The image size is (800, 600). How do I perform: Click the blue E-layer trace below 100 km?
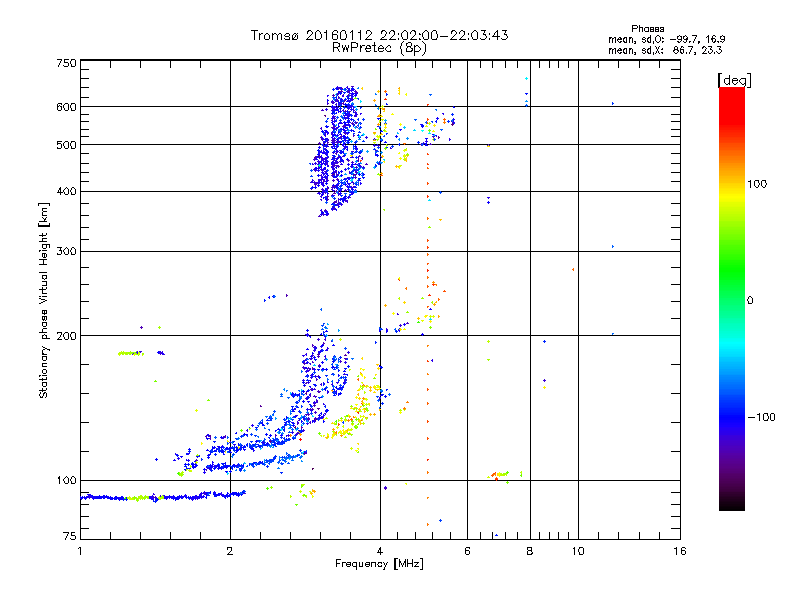tap(163, 496)
